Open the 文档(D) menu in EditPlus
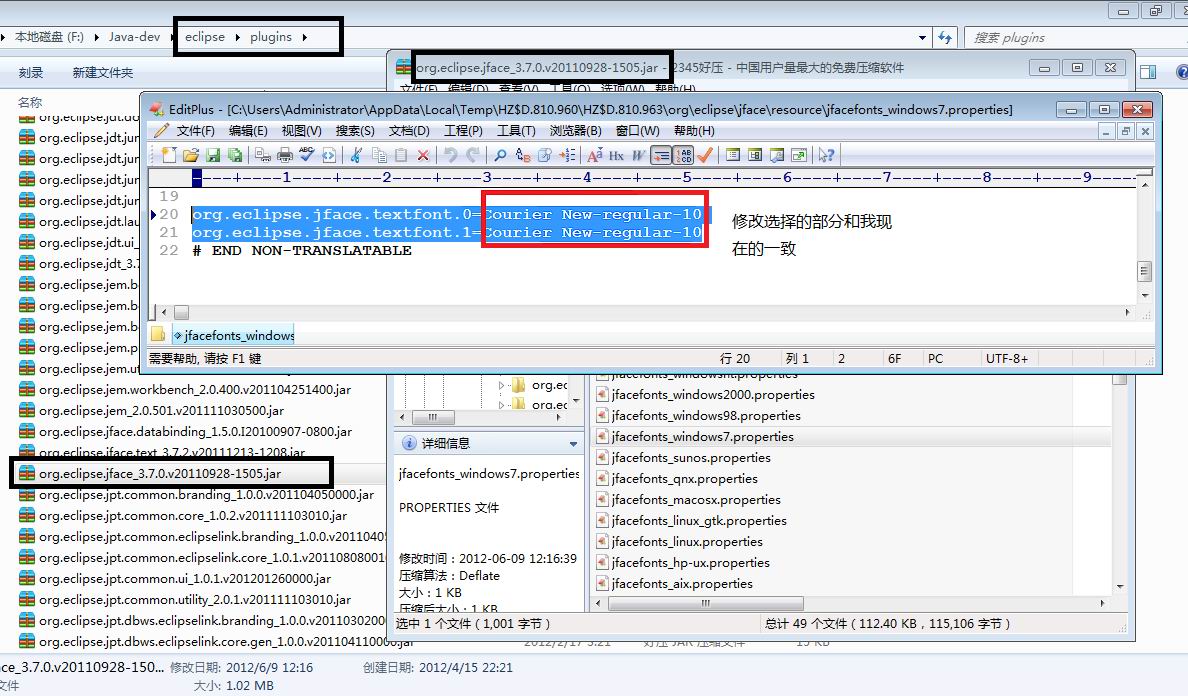The height and width of the screenshot is (696, 1188). (x=408, y=131)
